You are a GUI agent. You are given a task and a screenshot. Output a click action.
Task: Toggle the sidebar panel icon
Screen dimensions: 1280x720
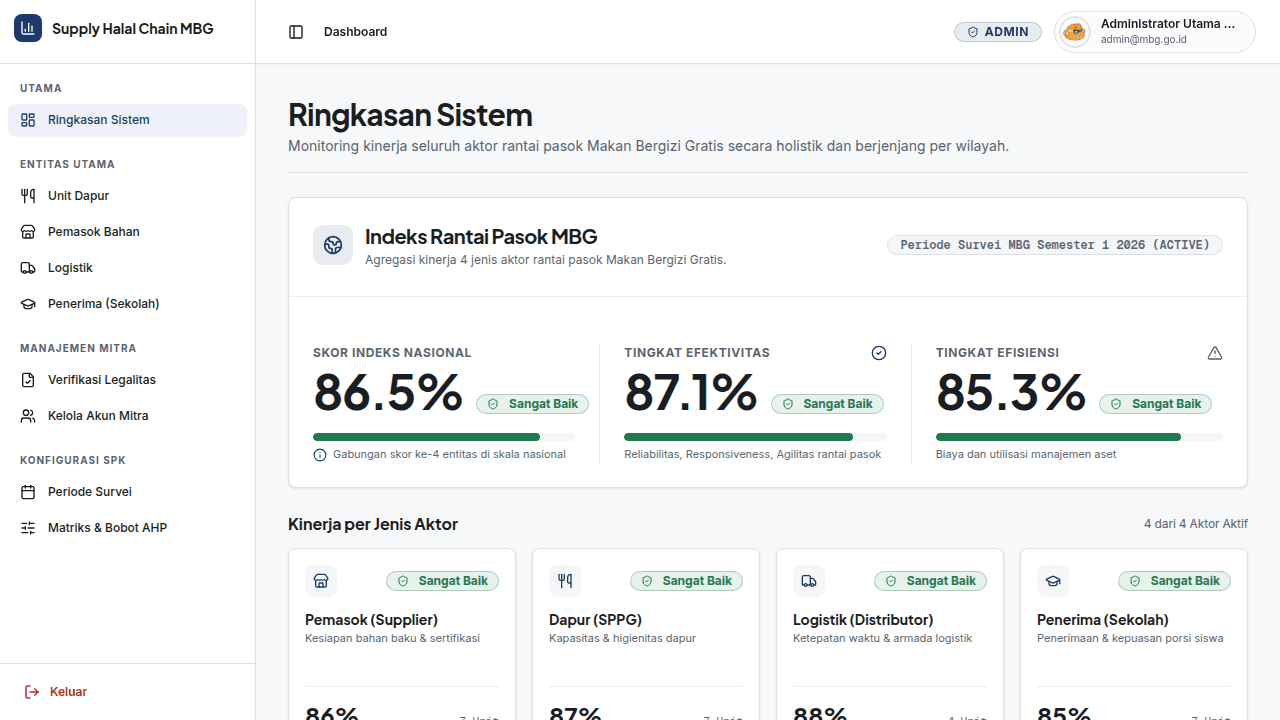pos(296,32)
